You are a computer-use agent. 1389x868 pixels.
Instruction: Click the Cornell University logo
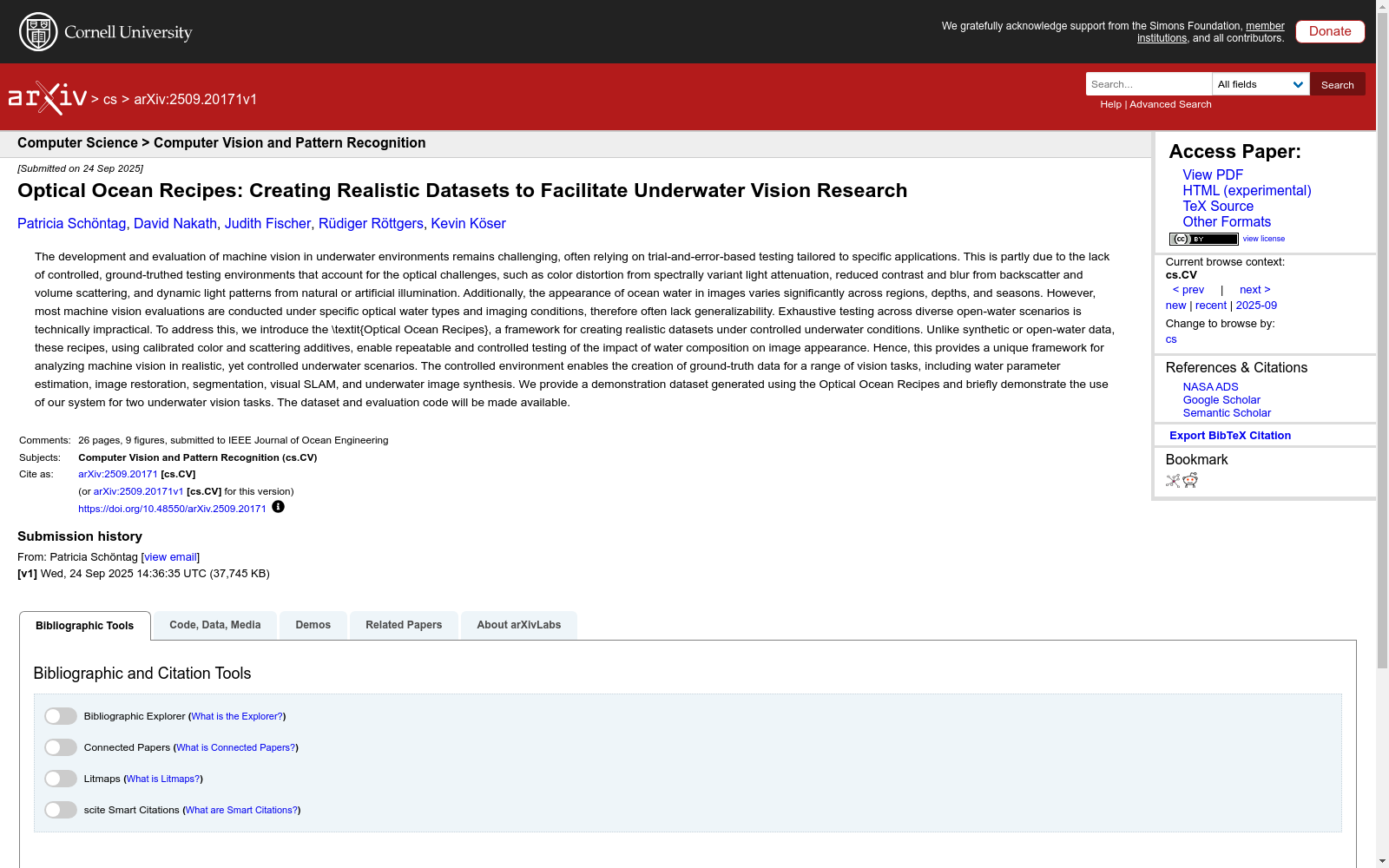(106, 32)
